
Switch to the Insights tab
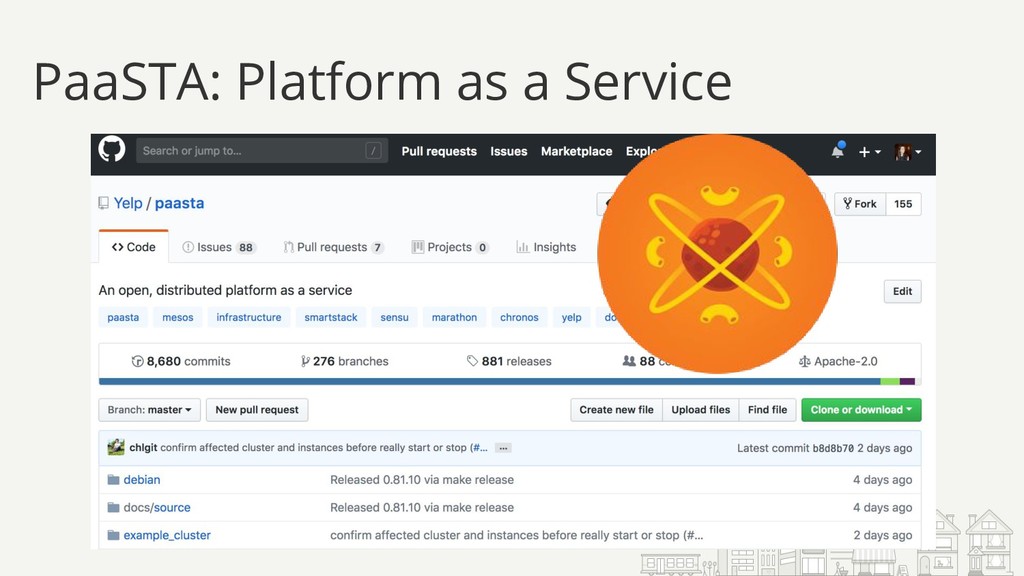546,247
